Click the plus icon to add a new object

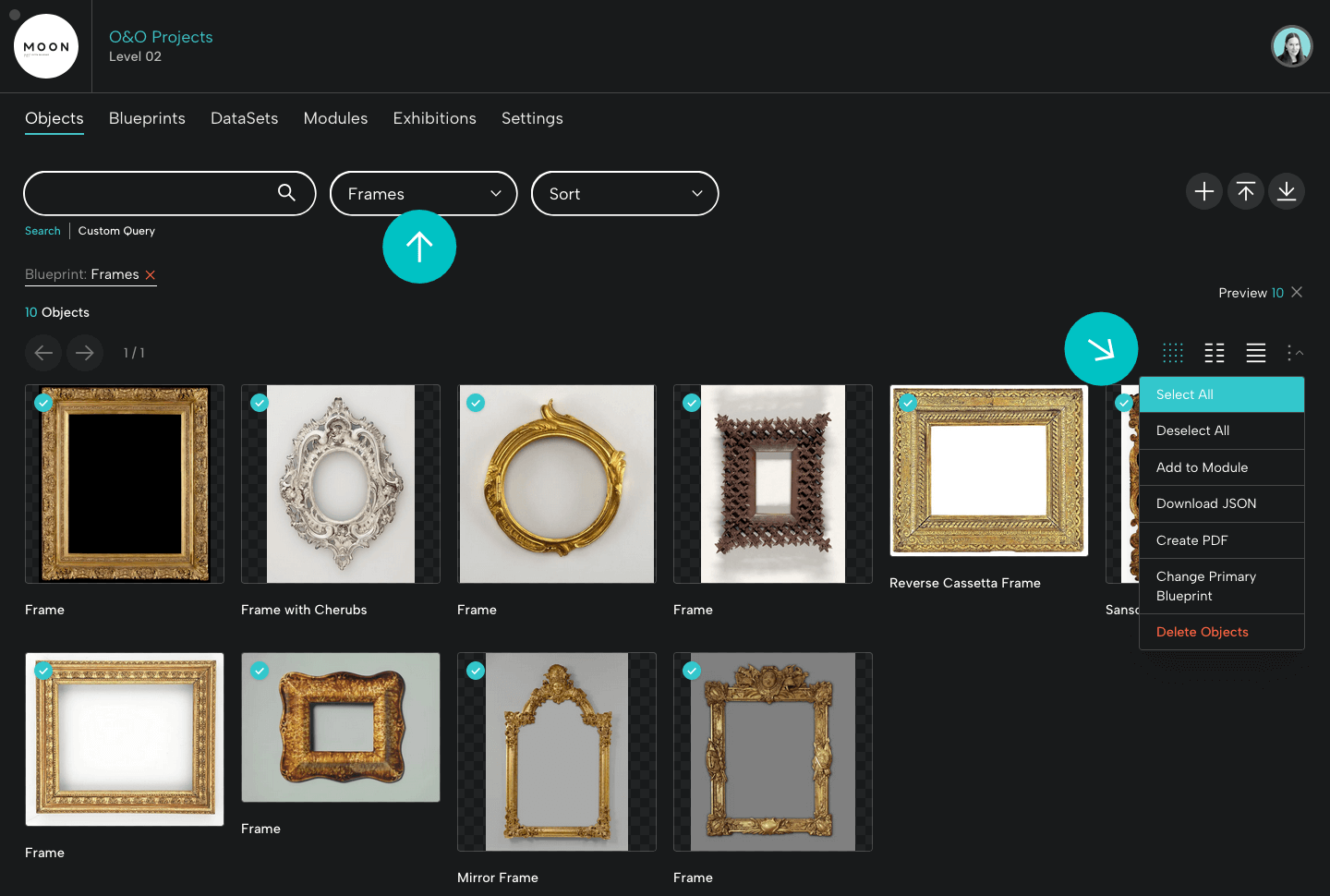(1203, 191)
